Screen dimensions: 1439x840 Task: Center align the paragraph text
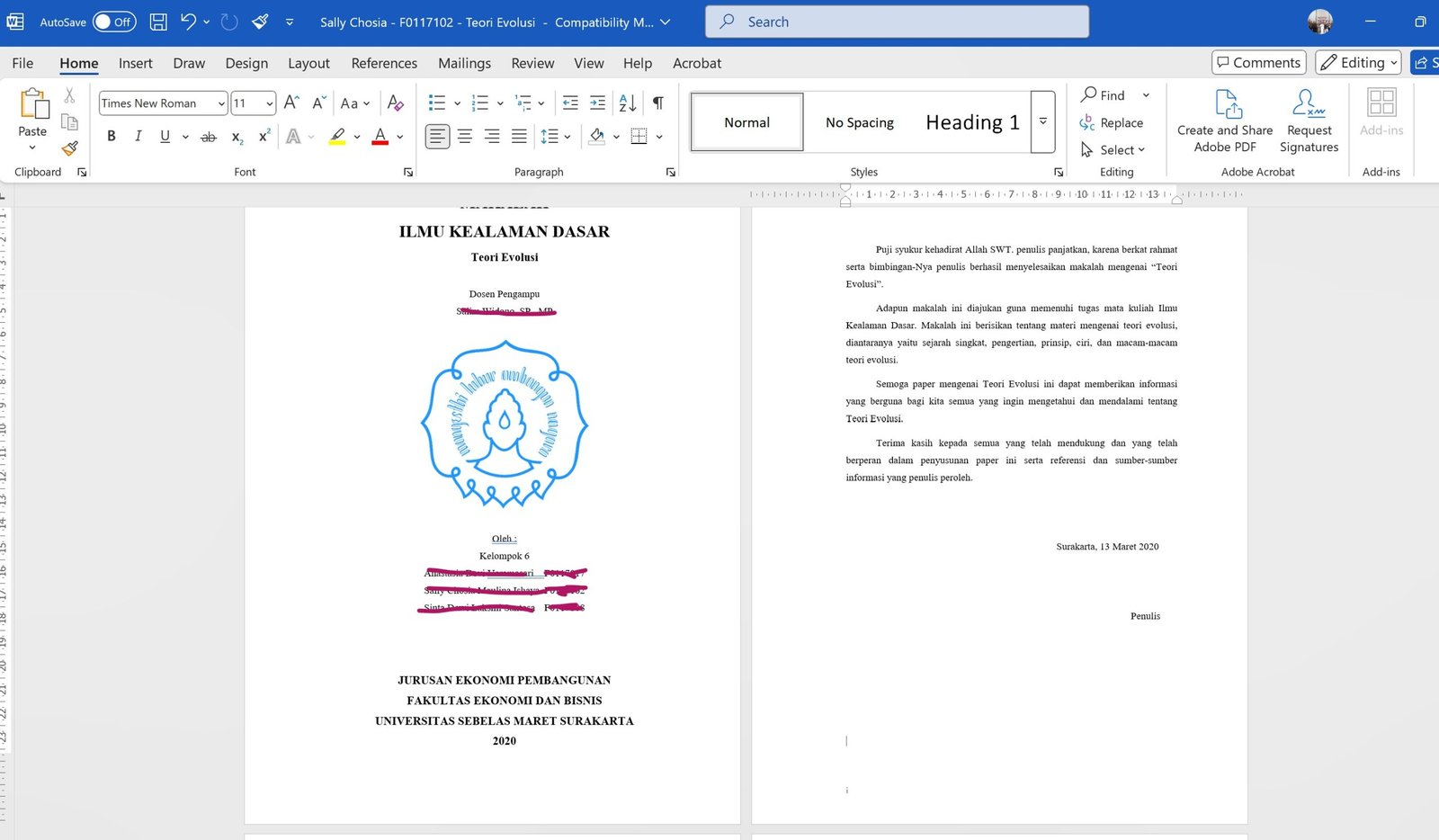(465, 137)
